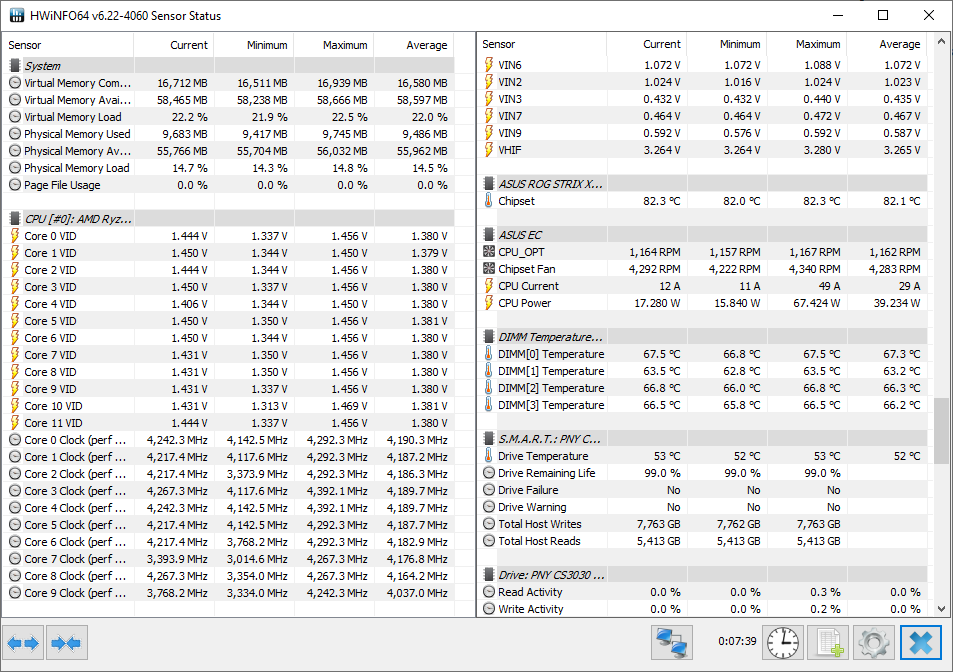Click the right pane vertical scrollbar thumb
This screenshot has height=672, width=953.
(x=941, y=431)
